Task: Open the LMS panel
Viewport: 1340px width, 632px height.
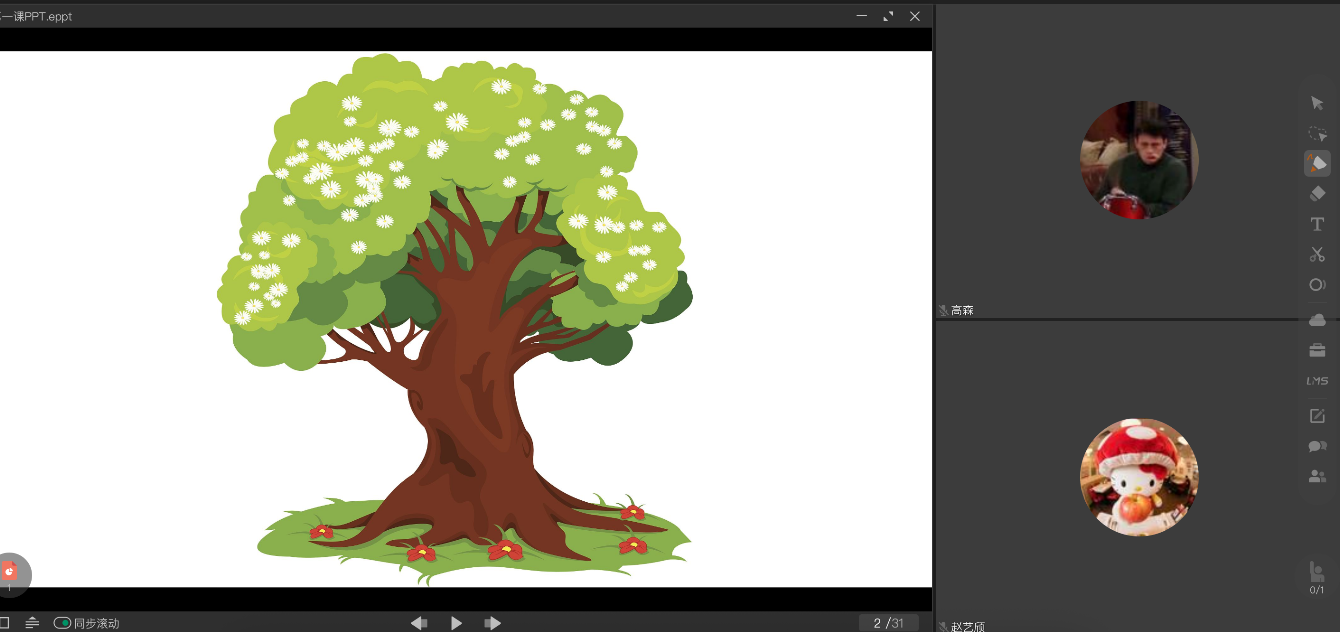Action: (1317, 381)
